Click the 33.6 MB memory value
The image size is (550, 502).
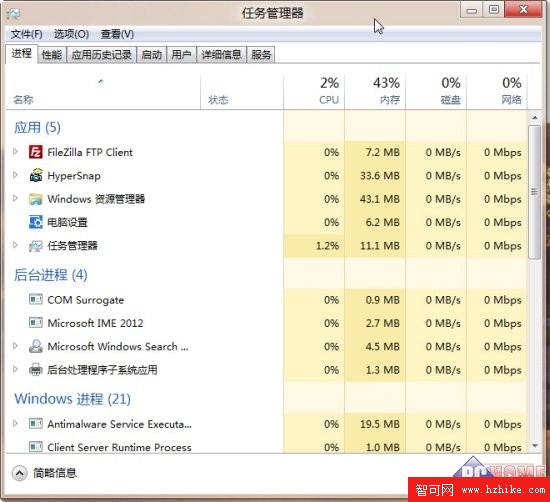pyautogui.click(x=380, y=176)
